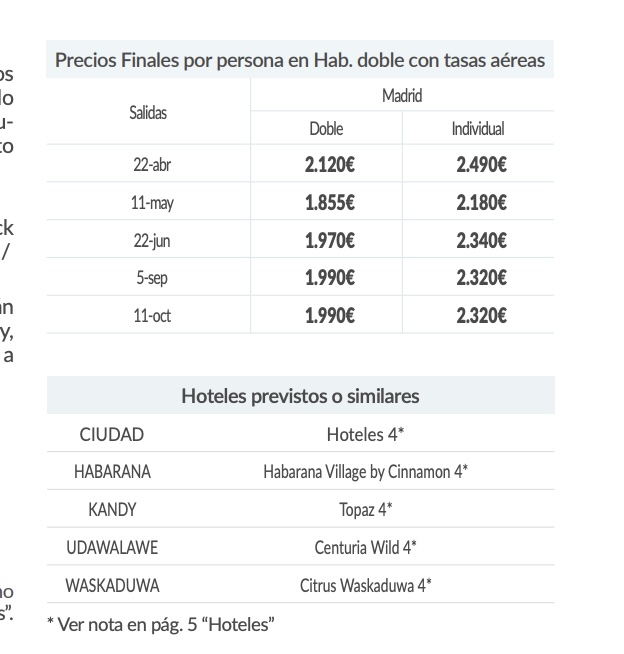Click the Topaz 4* hotel entry
This screenshot has width=624, height=654.
[x=365, y=509]
